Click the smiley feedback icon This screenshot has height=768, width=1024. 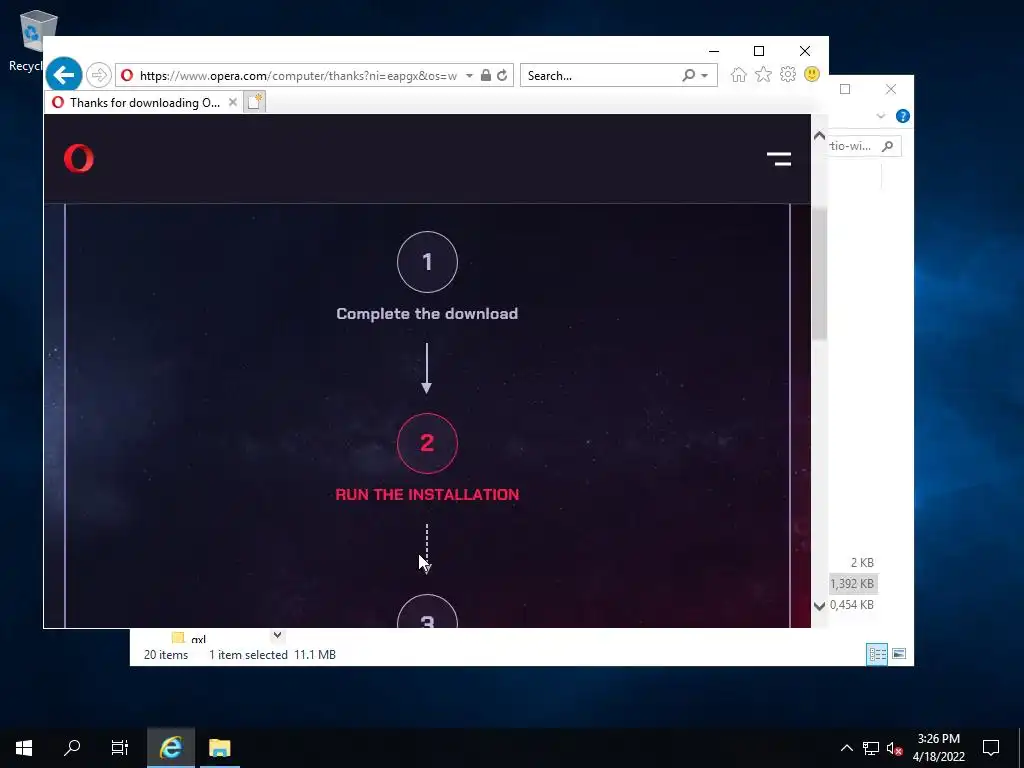click(812, 74)
